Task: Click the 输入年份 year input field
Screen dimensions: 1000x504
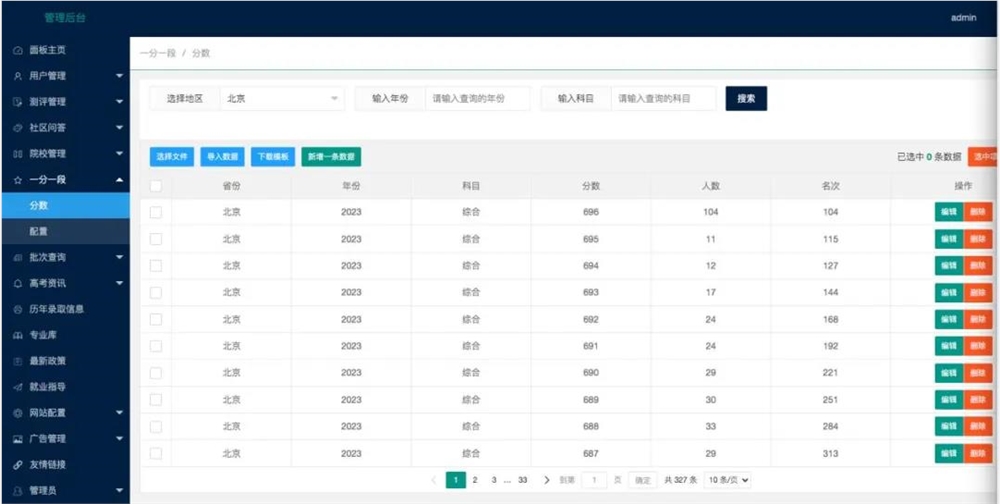Action: pos(478,99)
